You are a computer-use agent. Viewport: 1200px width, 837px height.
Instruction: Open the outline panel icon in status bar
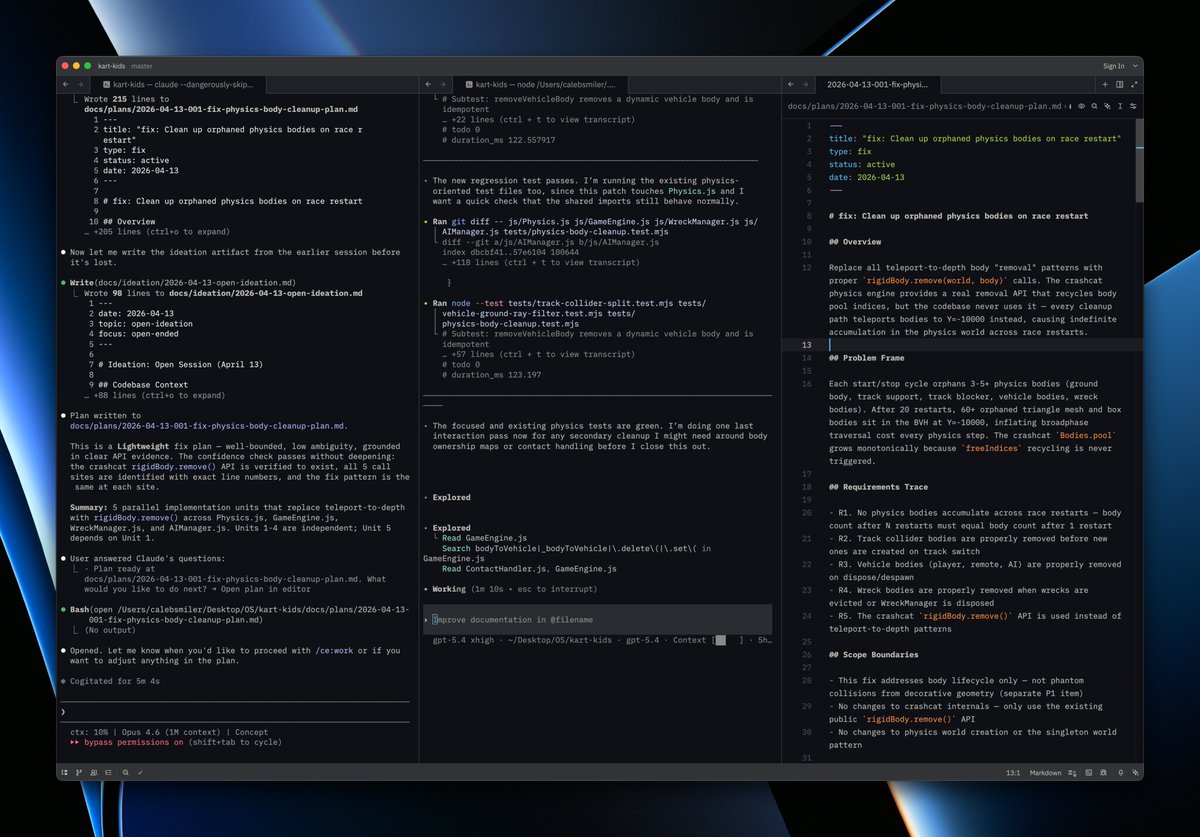tap(108, 773)
